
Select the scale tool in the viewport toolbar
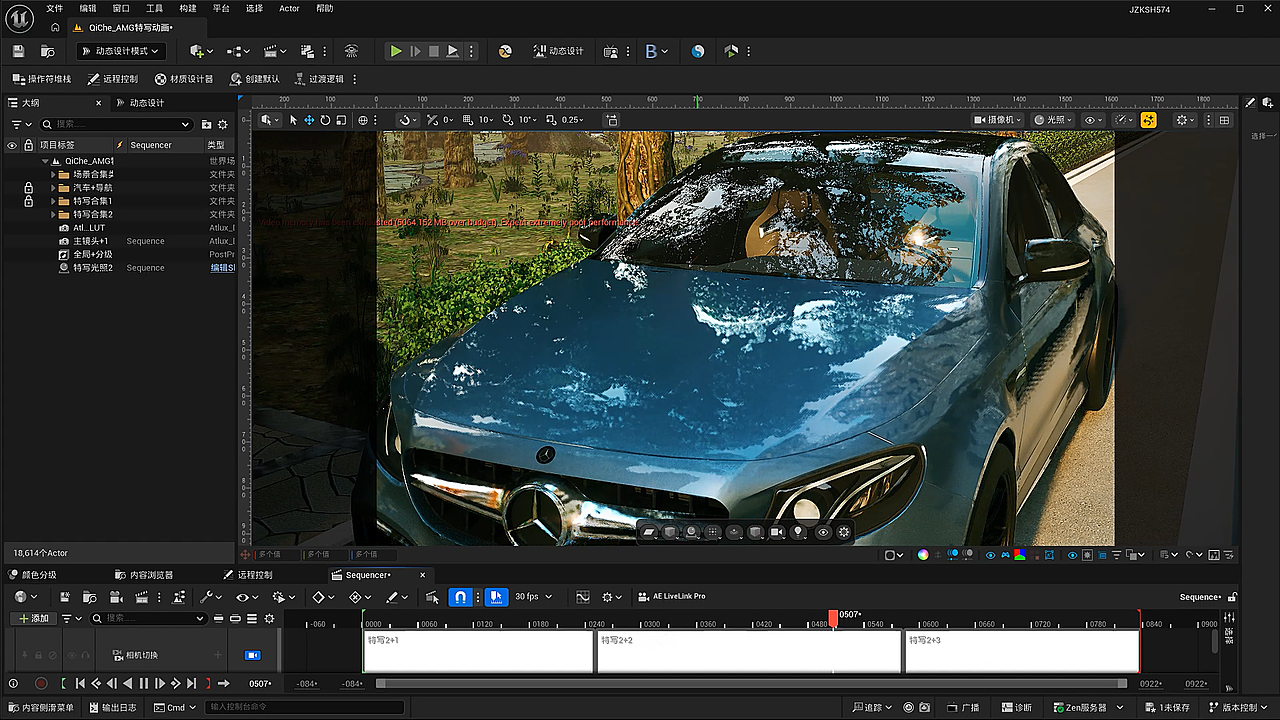(x=341, y=120)
